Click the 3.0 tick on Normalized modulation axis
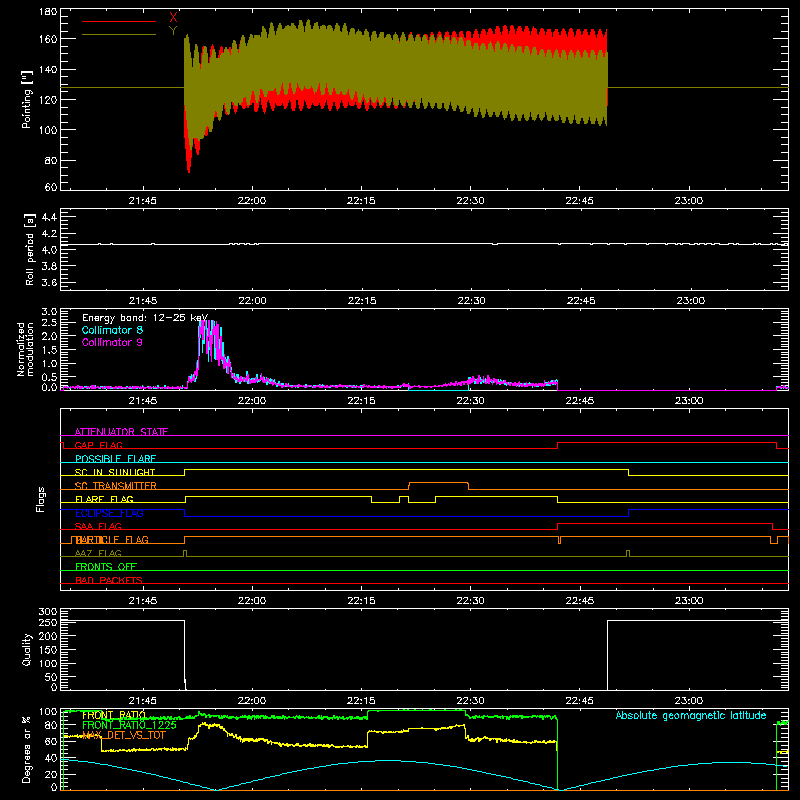Screen dimensions: 800x800 (x=49, y=312)
